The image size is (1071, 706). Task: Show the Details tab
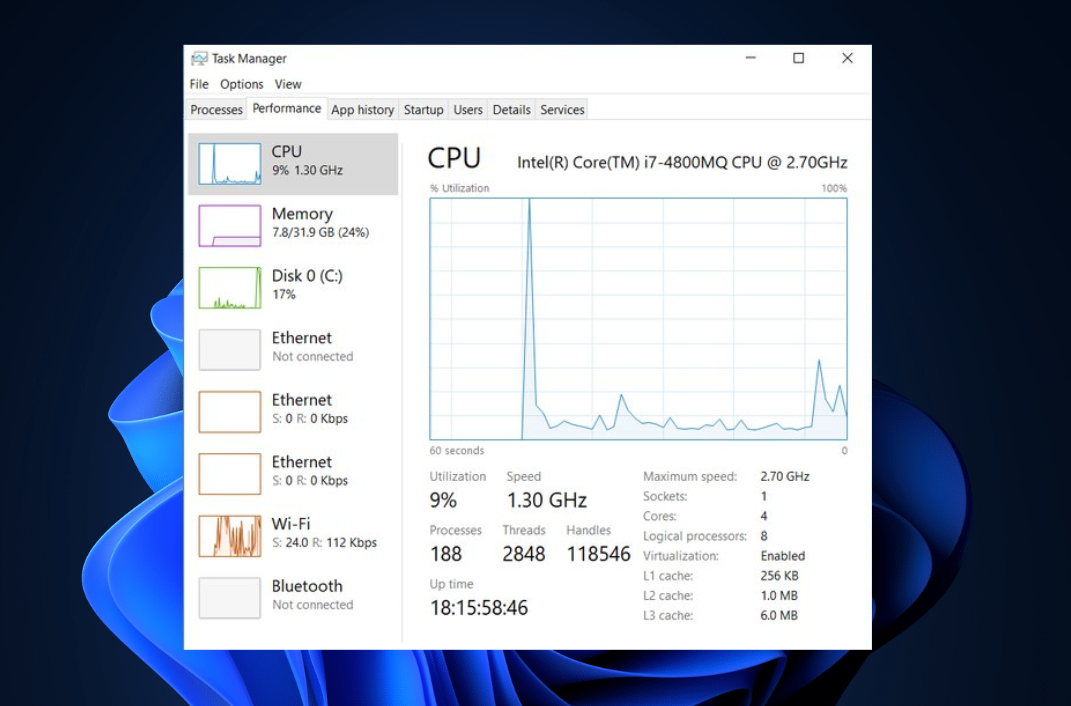point(512,109)
